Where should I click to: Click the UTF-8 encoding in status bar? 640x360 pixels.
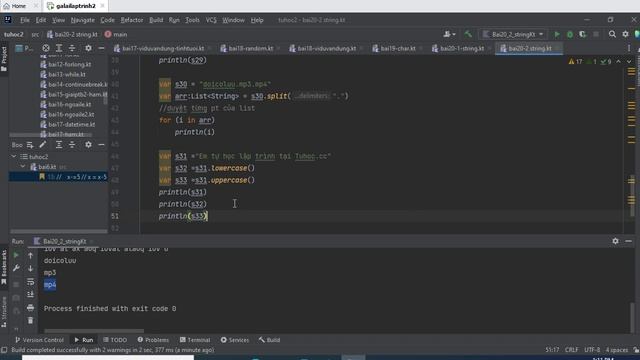(x=592, y=350)
